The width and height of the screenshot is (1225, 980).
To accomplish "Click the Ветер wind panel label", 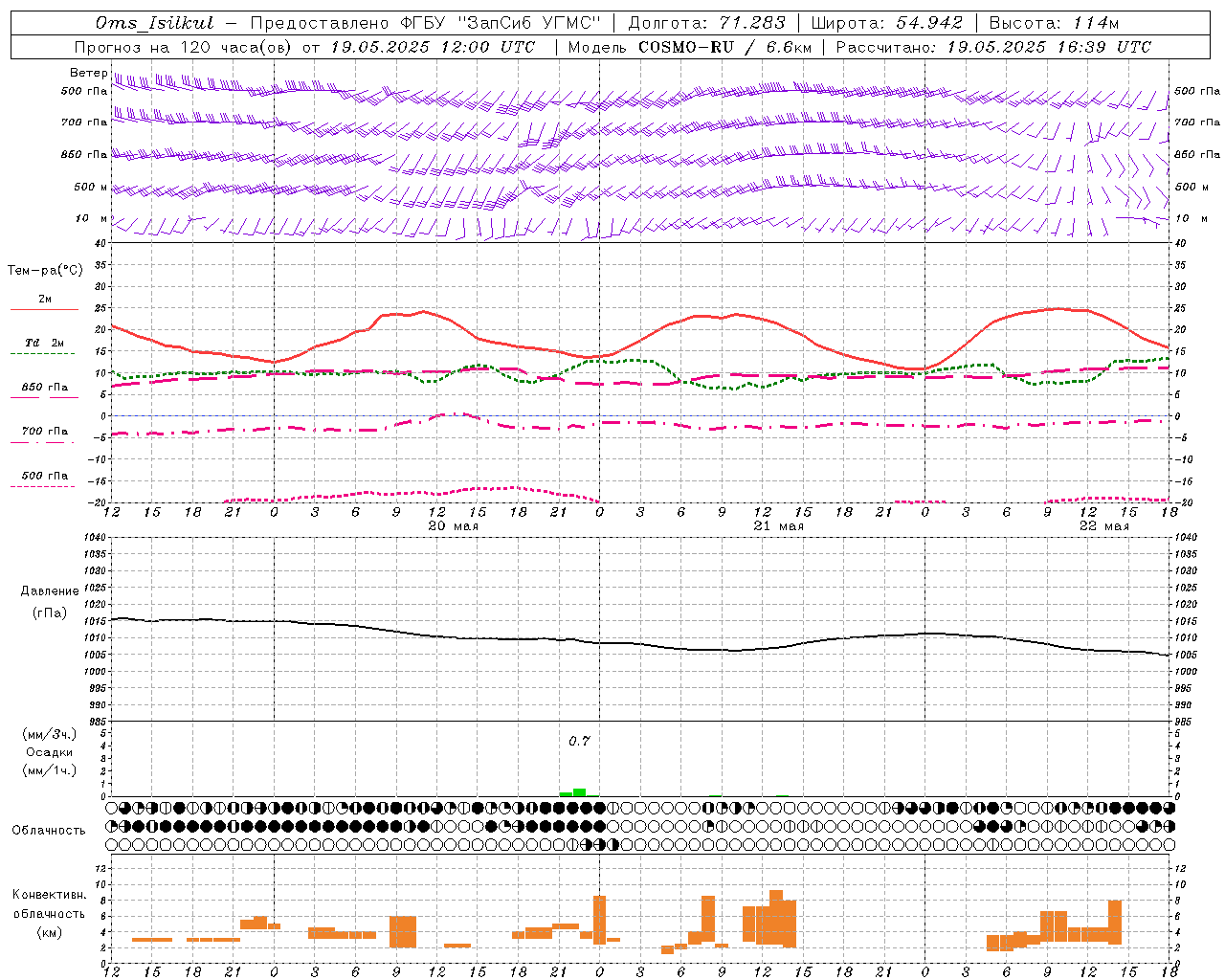I will 88,73.
